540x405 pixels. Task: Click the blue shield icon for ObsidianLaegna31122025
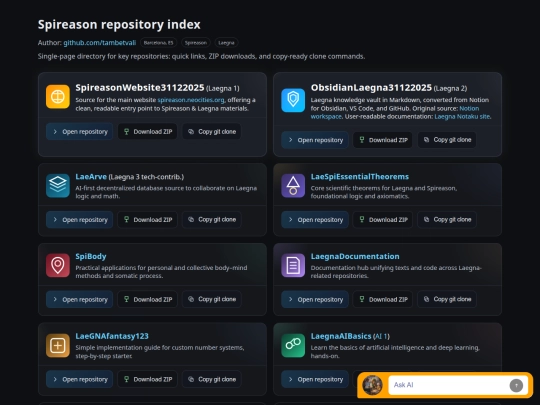pyautogui.click(x=293, y=100)
